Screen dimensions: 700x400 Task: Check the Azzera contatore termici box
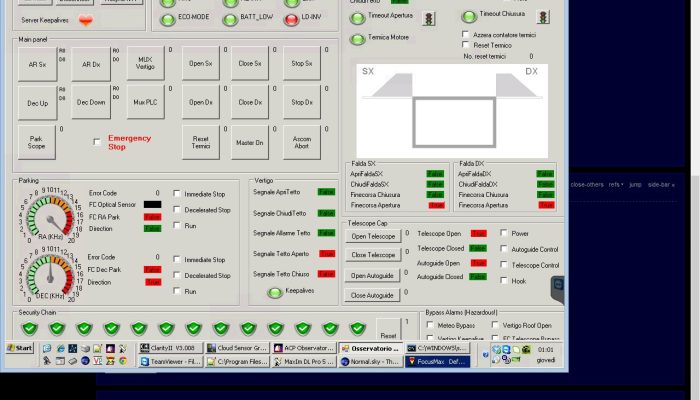465,34
